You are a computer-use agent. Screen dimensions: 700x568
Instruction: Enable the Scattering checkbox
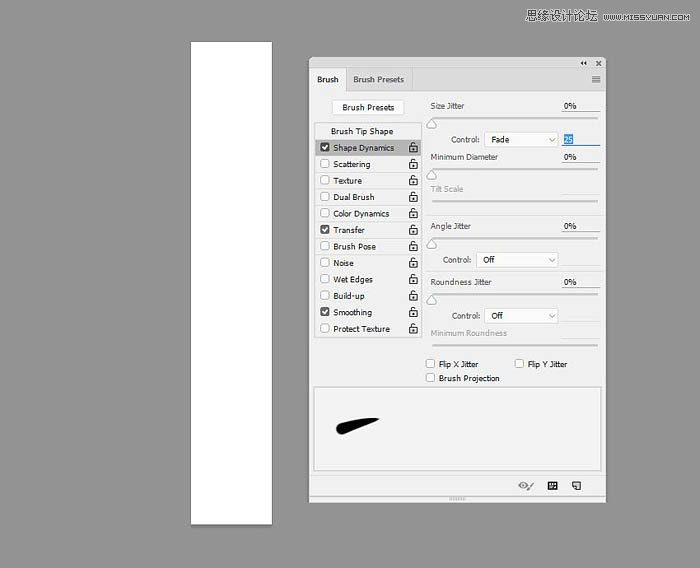click(325, 164)
